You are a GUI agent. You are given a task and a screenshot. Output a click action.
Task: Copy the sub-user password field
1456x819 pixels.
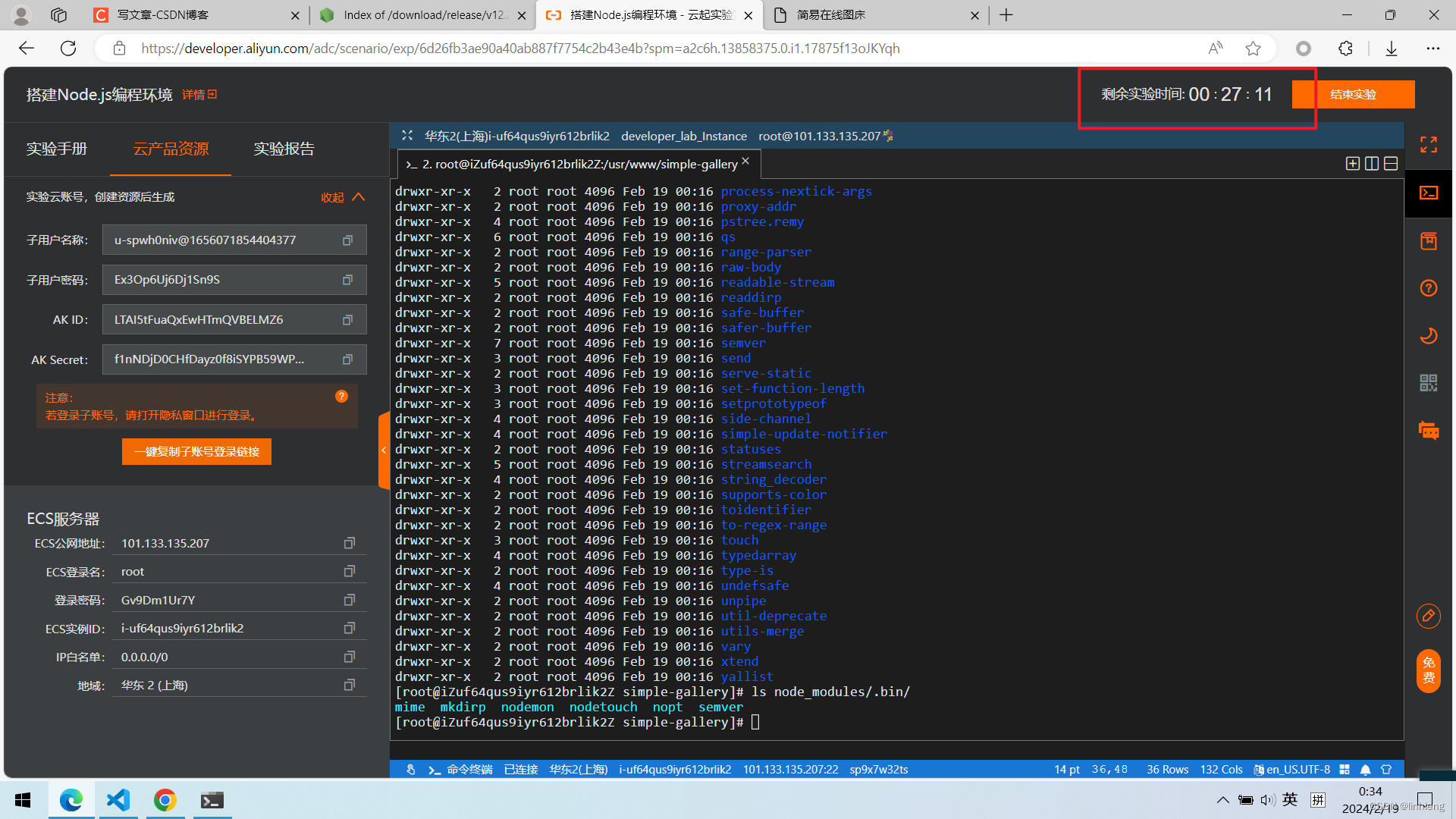click(x=347, y=280)
